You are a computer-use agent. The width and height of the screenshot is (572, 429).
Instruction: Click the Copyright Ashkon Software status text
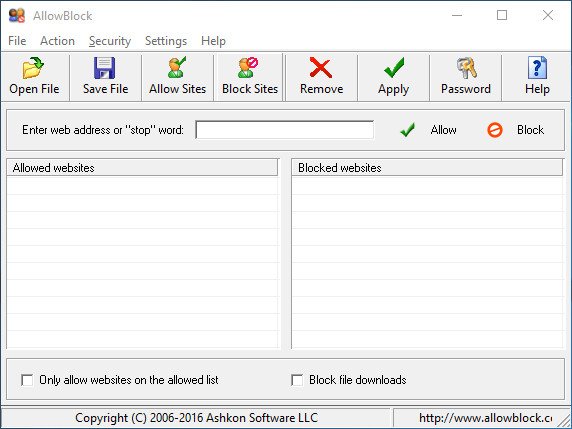pos(196,418)
